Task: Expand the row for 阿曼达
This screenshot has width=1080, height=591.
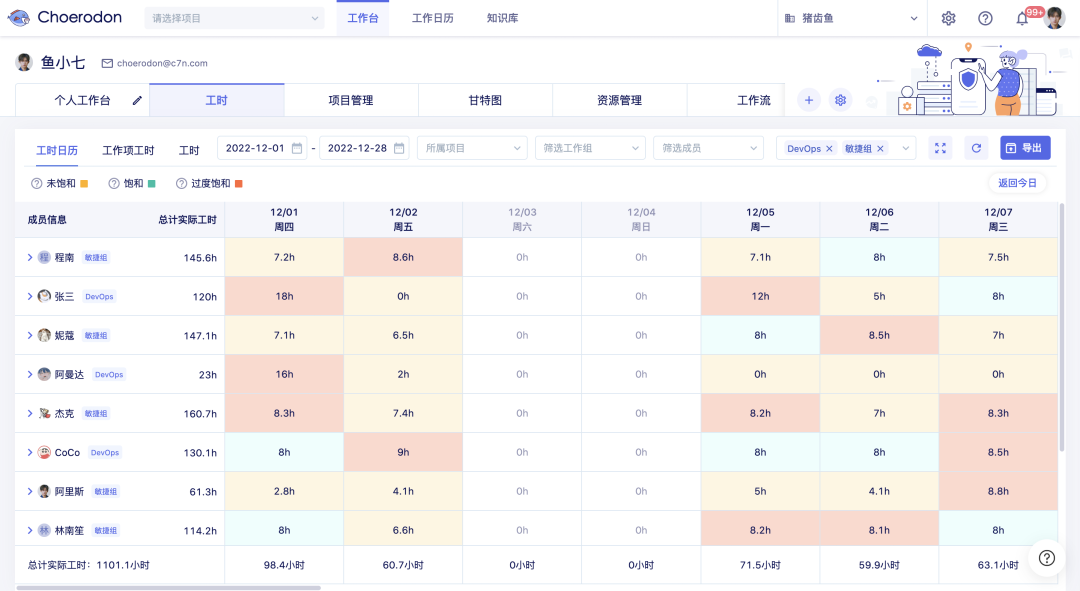Action: (x=30, y=374)
